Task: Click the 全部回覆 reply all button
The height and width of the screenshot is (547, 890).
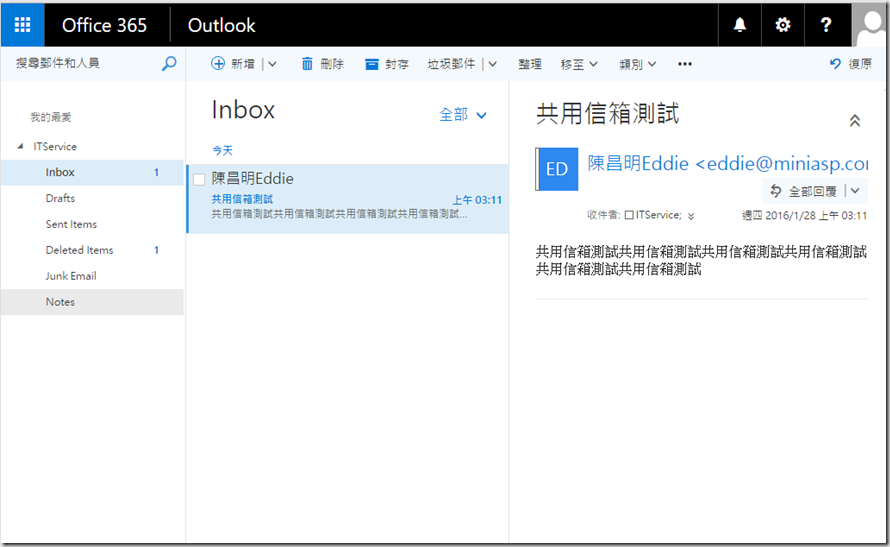Action: (805, 191)
